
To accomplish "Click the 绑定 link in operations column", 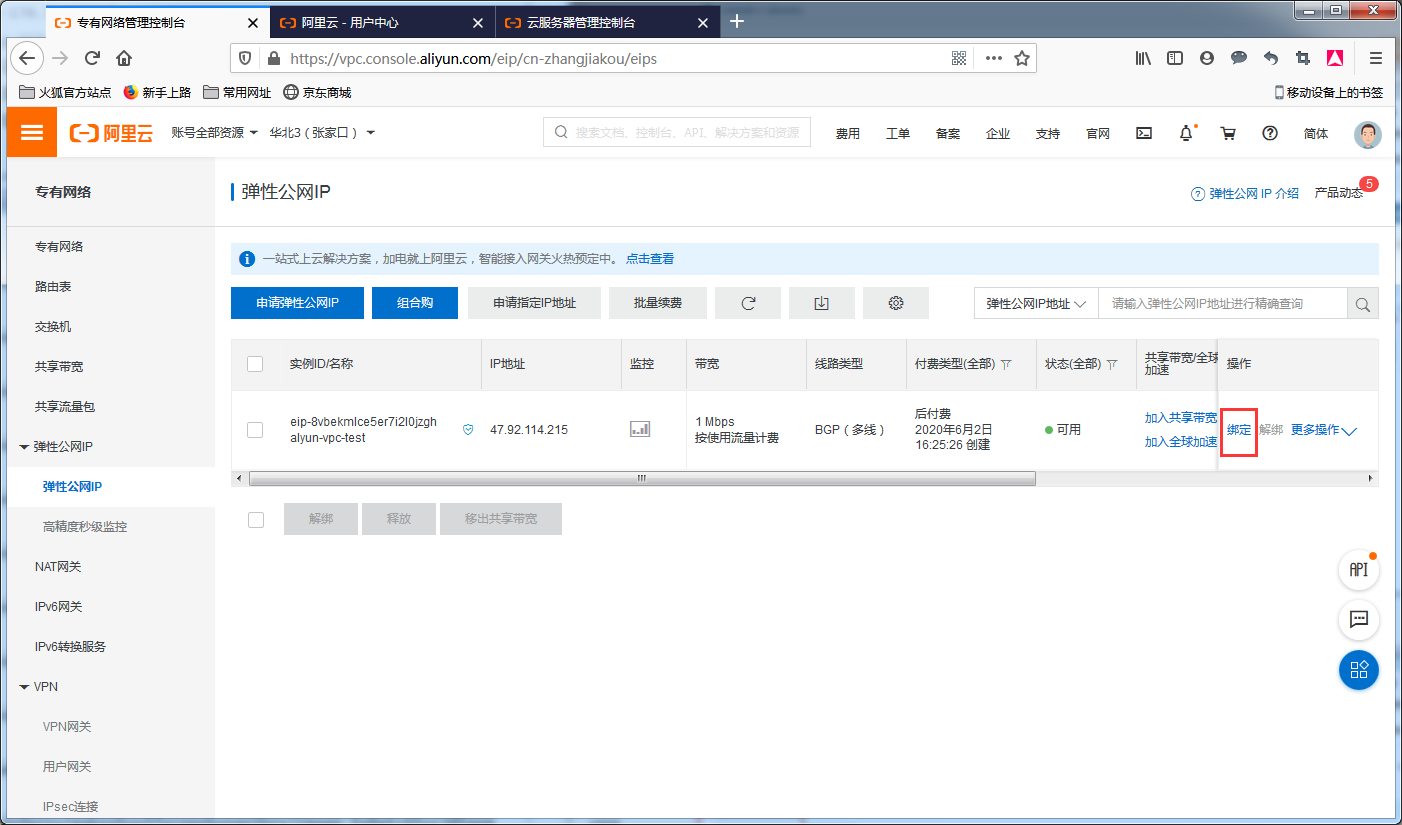I will pyautogui.click(x=1239, y=430).
